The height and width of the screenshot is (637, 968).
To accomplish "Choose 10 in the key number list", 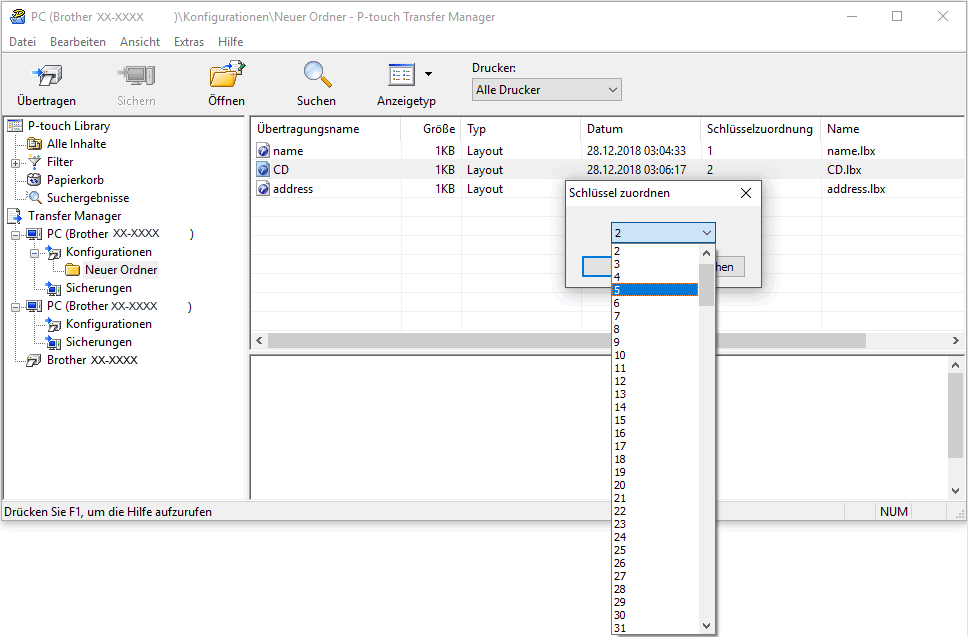I will pos(655,355).
